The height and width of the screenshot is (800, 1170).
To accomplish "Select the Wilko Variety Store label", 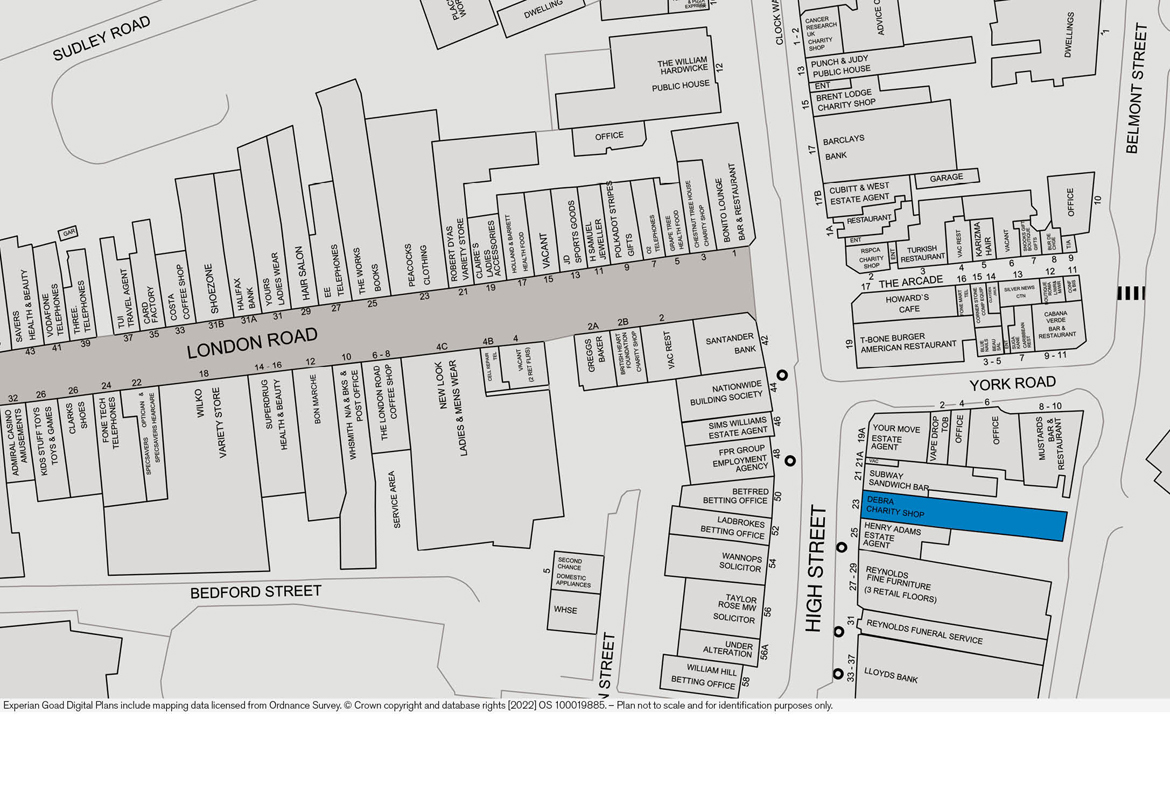I will point(210,422).
